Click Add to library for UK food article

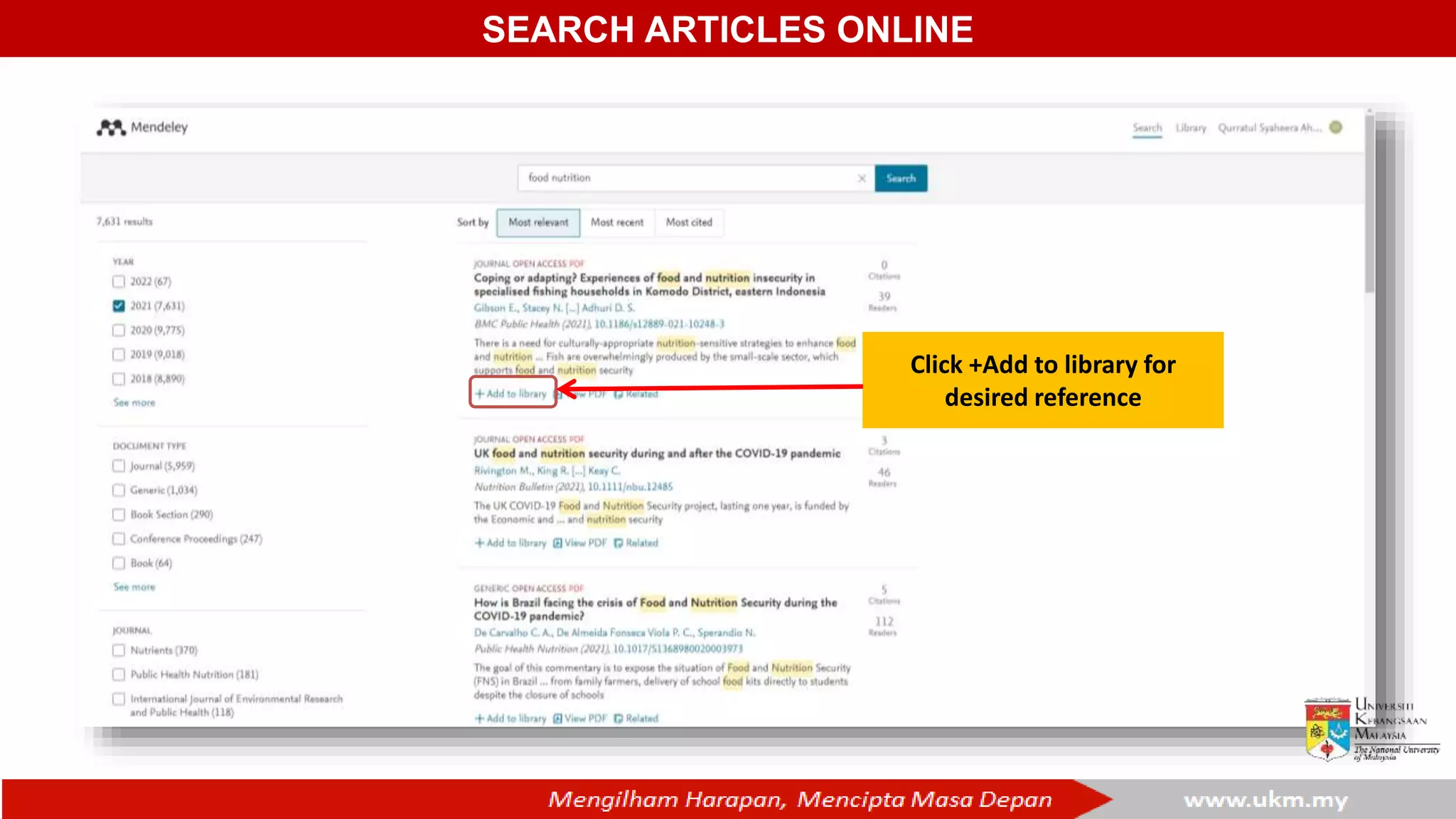510,543
